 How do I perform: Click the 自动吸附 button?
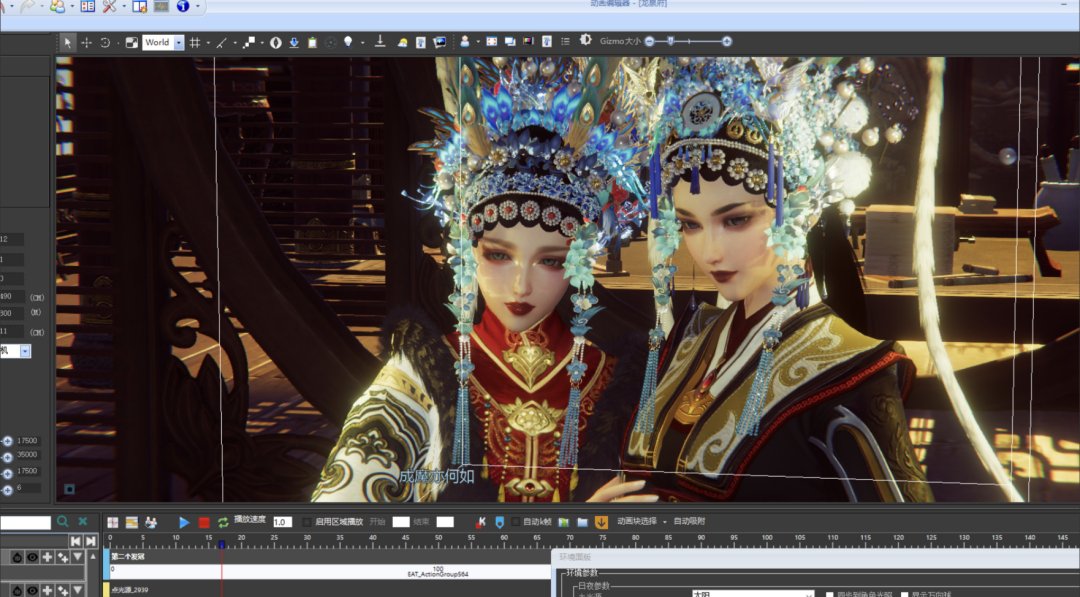pos(689,522)
